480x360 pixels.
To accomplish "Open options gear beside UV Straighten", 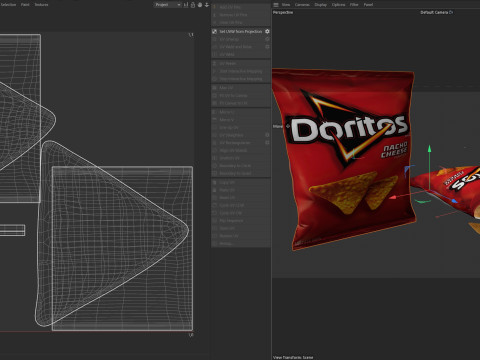I will click(x=267, y=135).
